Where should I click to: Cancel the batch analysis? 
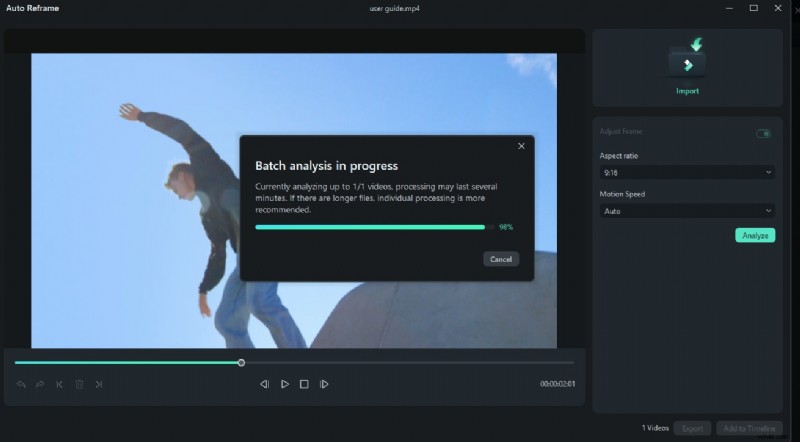pos(501,259)
